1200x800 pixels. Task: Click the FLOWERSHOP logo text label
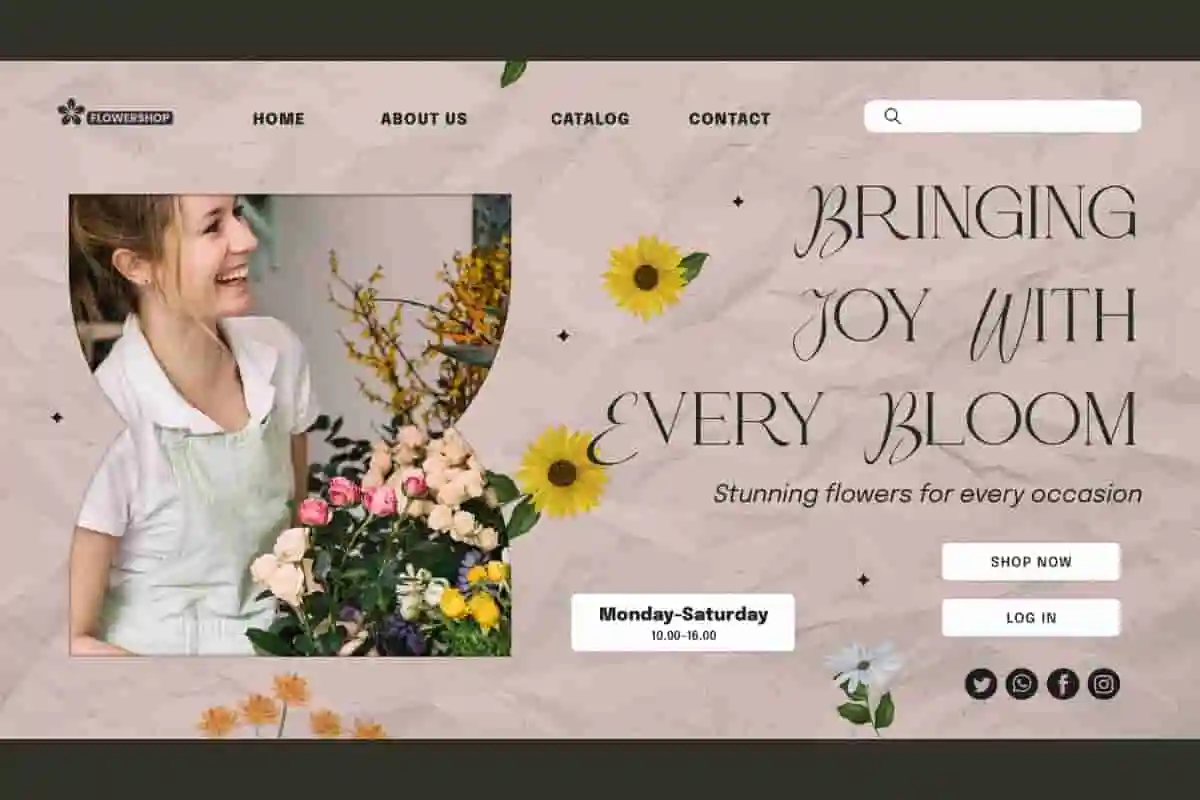[130, 118]
